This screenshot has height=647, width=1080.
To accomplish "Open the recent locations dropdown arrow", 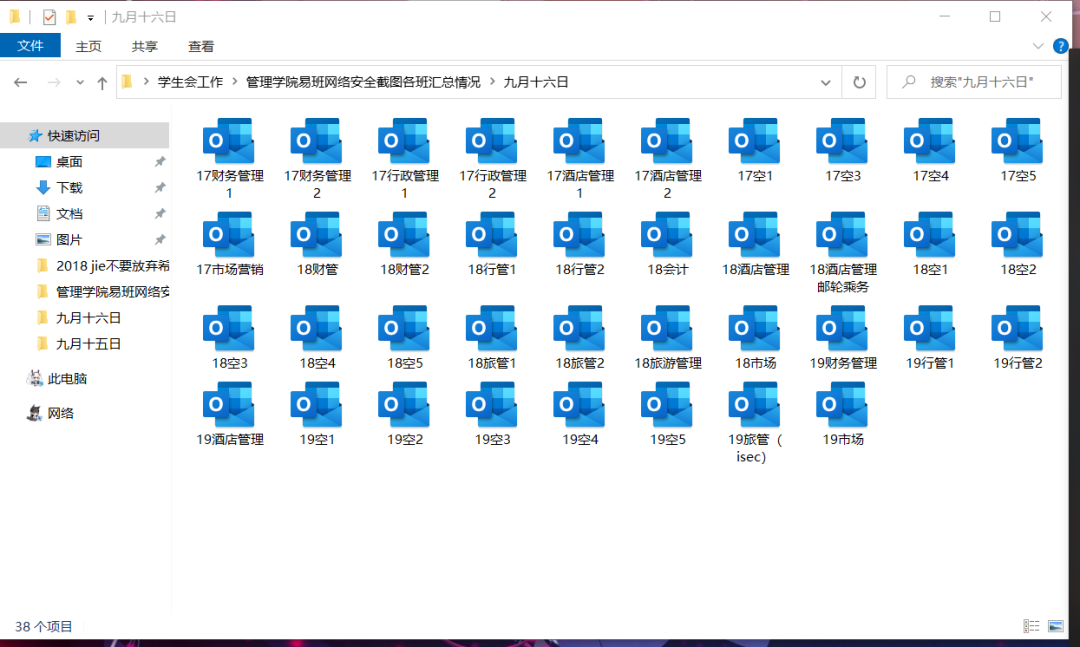I will point(80,83).
